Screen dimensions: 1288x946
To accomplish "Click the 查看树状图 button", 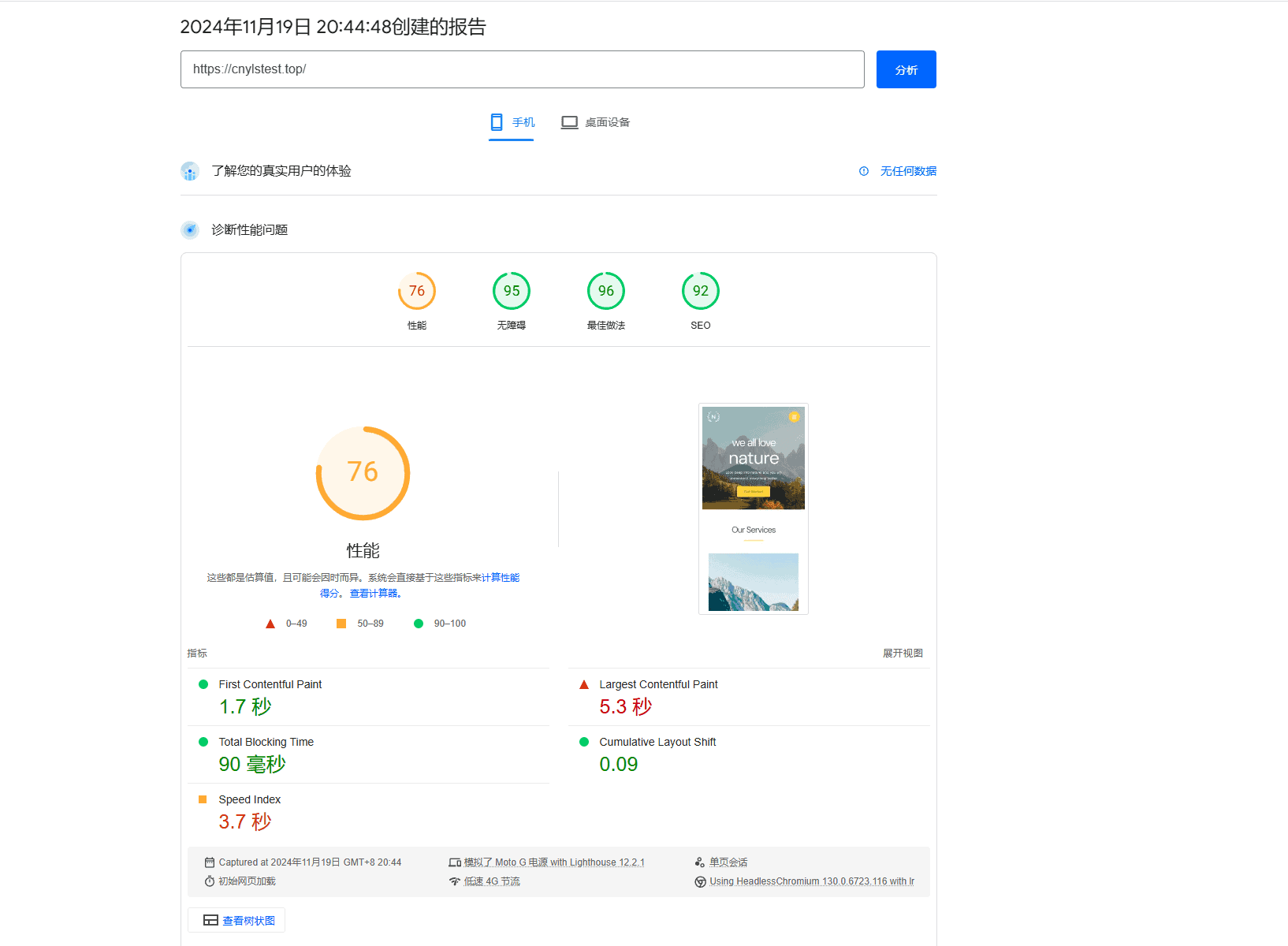I will coord(236,920).
